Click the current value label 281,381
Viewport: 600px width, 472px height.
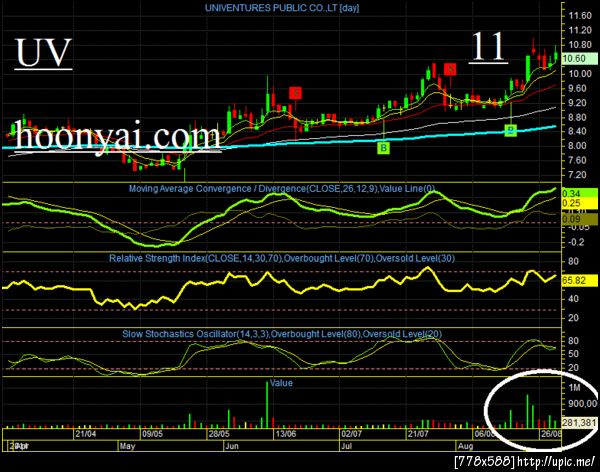coord(579,423)
